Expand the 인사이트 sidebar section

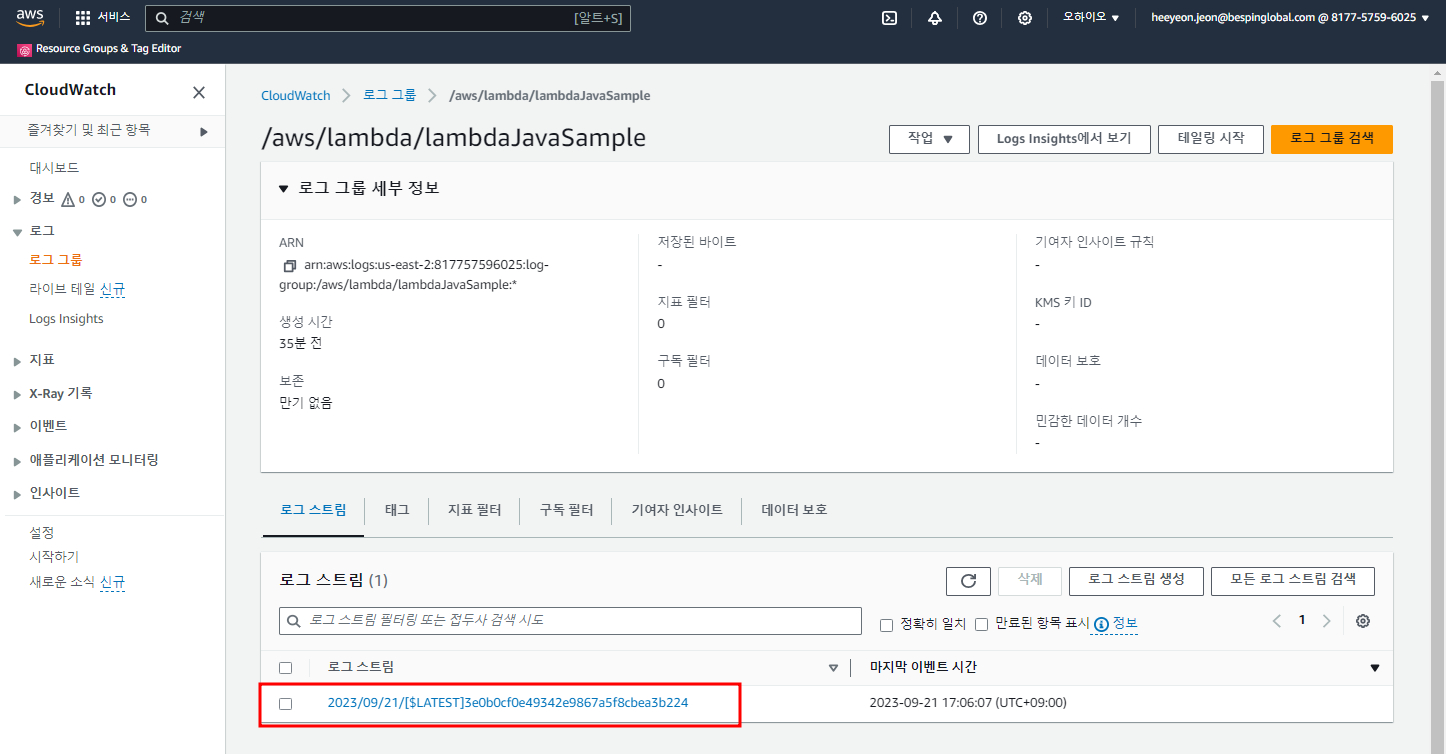17,495
